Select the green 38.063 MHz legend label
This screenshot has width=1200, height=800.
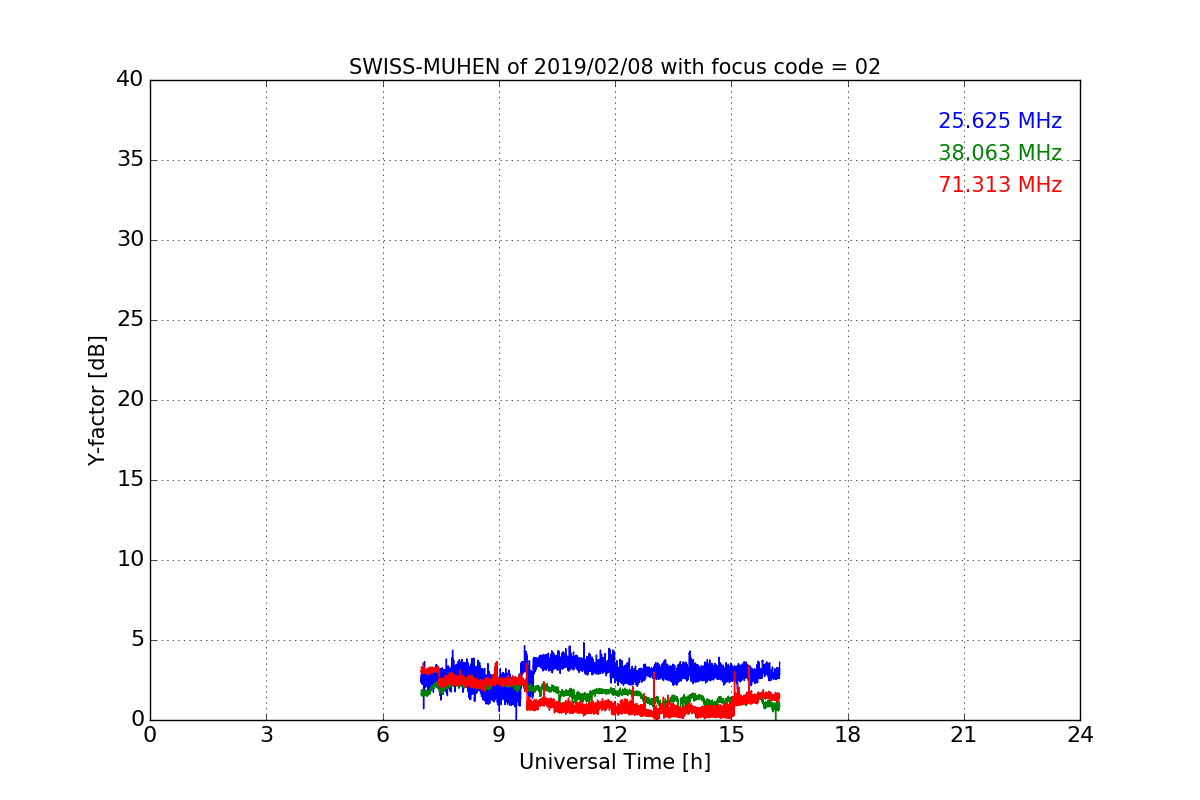(1000, 153)
